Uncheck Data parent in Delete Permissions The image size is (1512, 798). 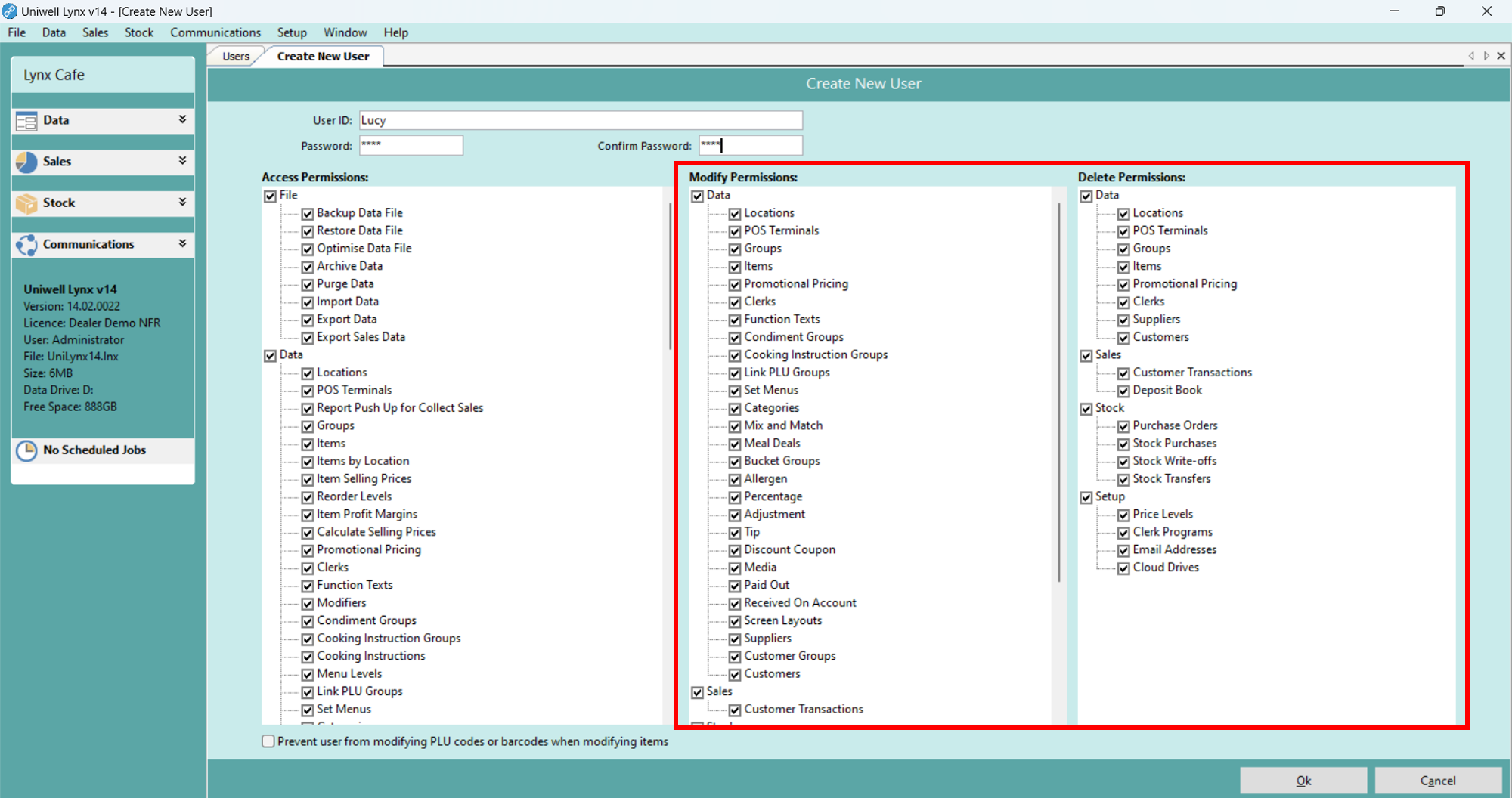coord(1086,196)
